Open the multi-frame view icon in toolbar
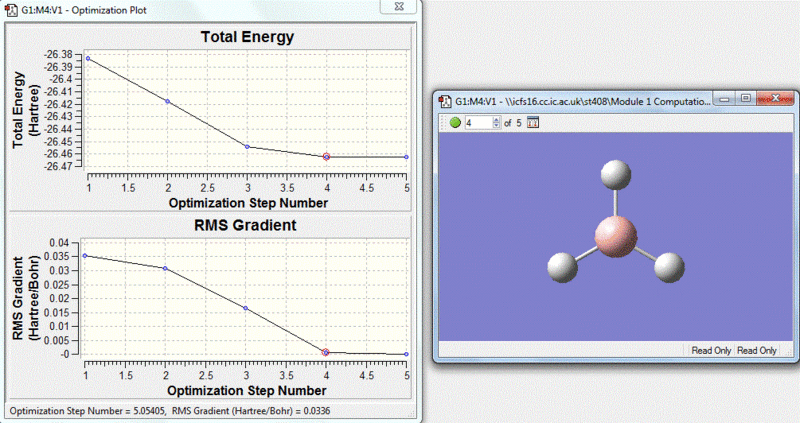Viewport: 800px width, 423px height. tap(533, 123)
